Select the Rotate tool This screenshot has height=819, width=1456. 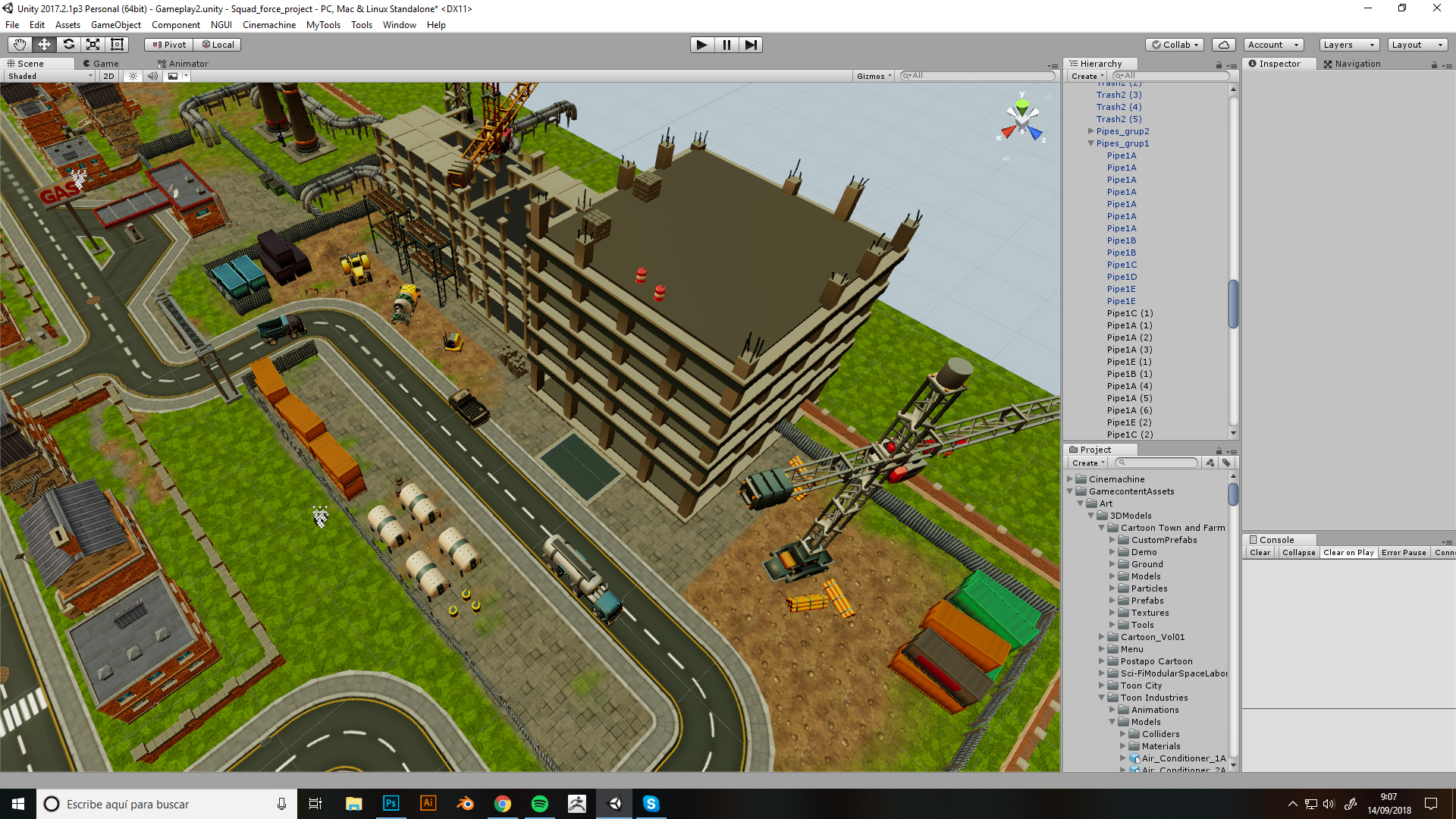(68, 45)
